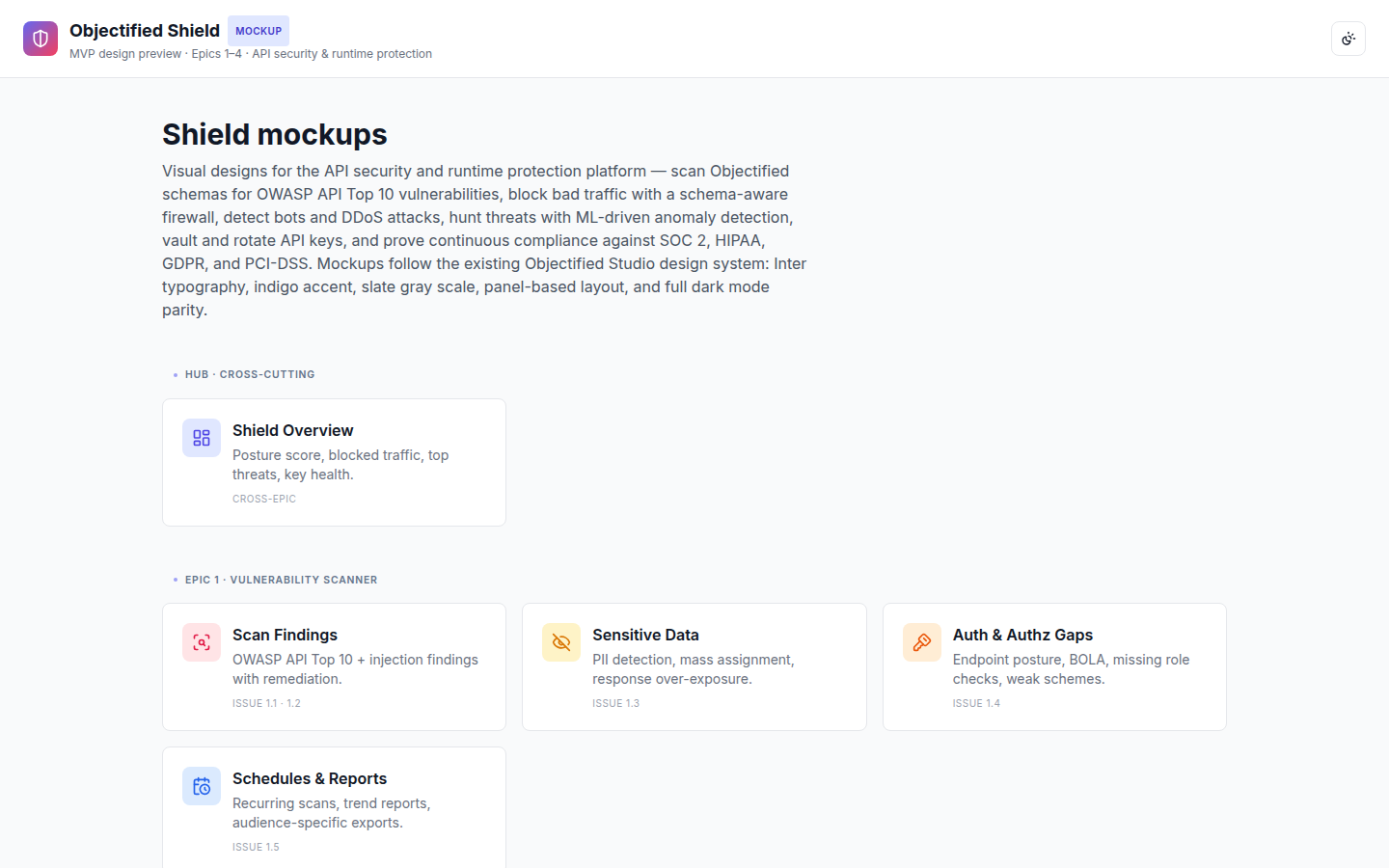
Task: Toggle dark mode with the theme button
Action: coord(1348,39)
